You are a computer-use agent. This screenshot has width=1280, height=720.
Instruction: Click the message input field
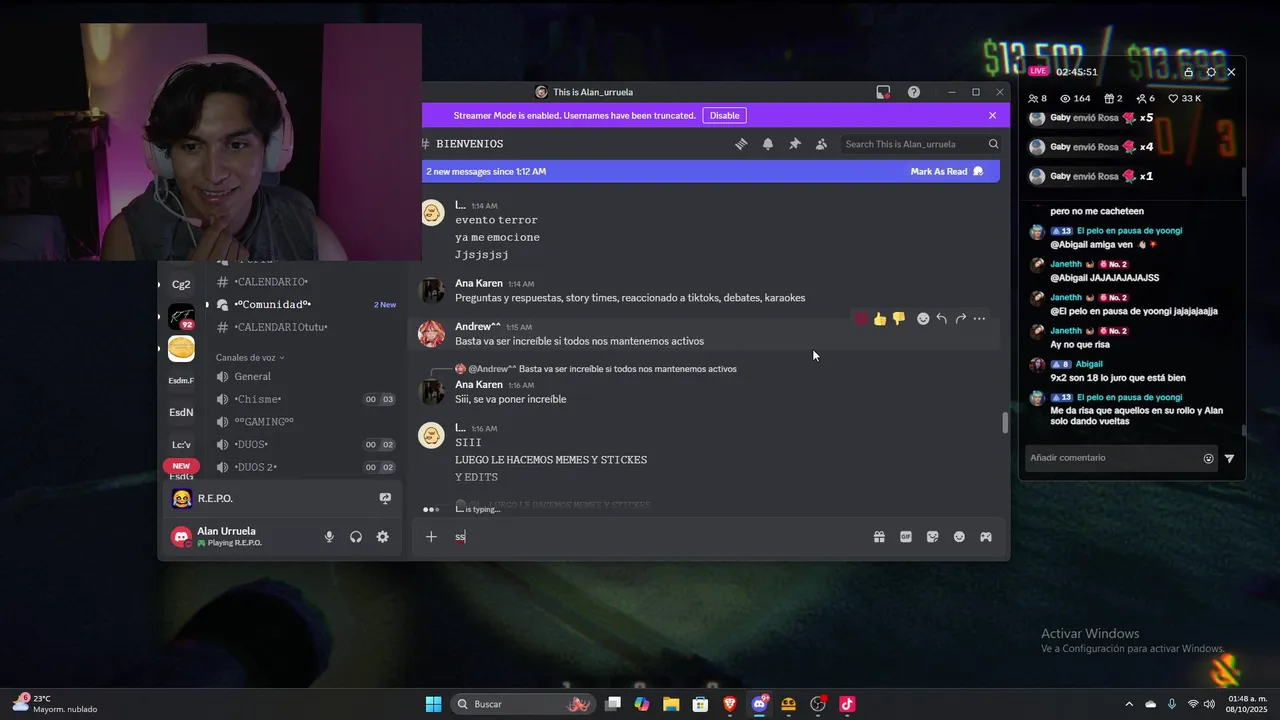655,537
